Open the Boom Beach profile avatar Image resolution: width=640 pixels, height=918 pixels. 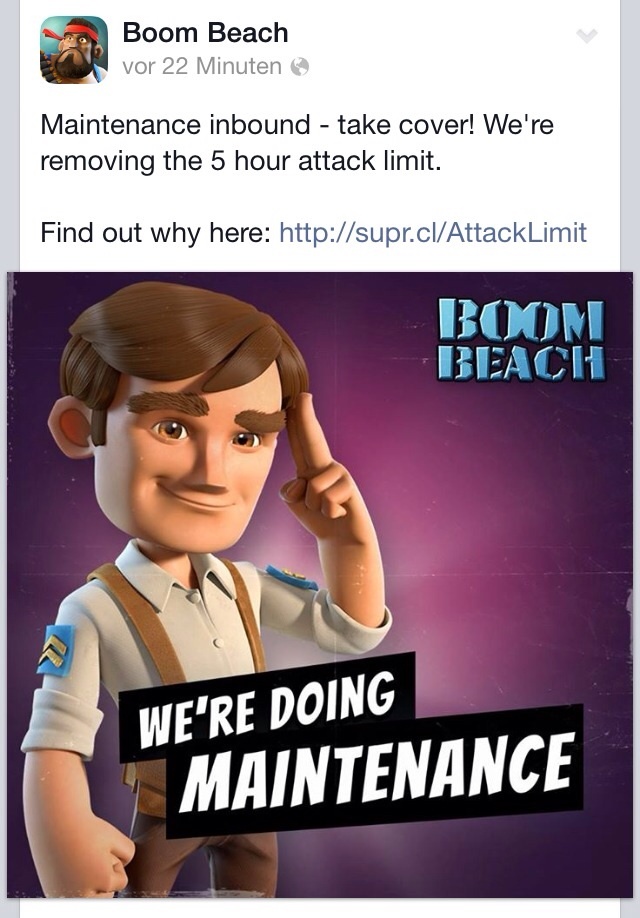pyautogui.click(x=74, y=50)
